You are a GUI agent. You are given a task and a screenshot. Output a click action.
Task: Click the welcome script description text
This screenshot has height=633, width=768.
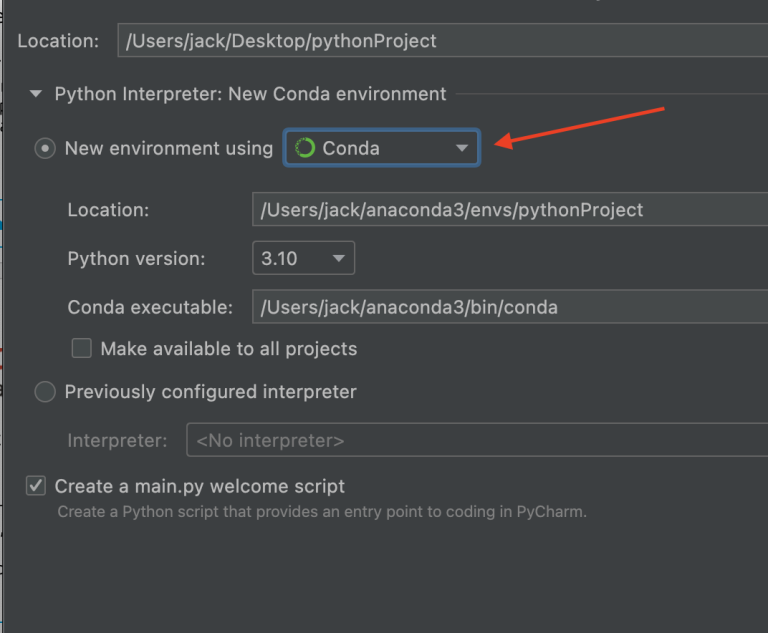[x=321, y=512]
